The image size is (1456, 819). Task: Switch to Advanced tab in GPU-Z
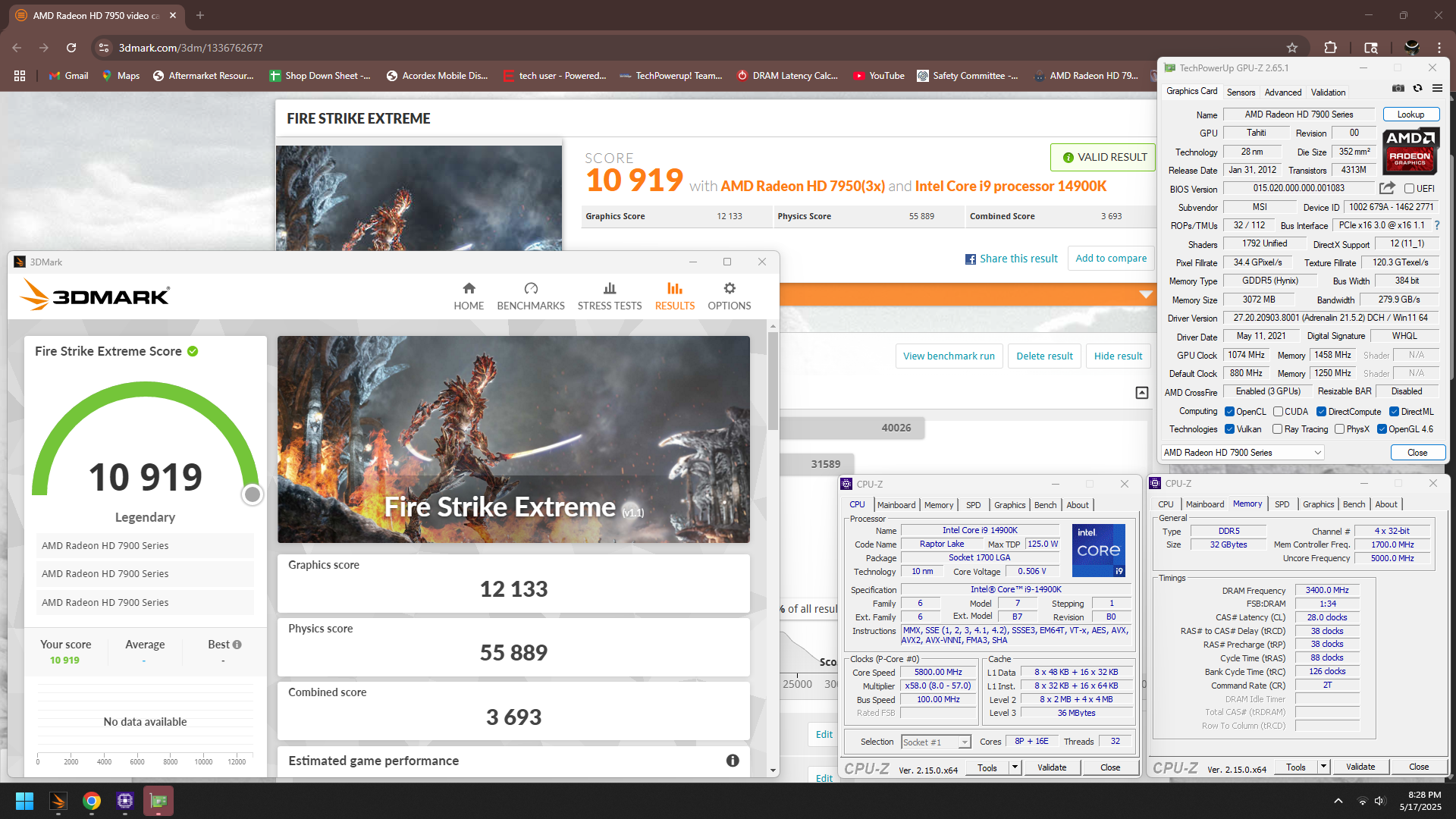pyautogui.click(x=1283, y=93)
